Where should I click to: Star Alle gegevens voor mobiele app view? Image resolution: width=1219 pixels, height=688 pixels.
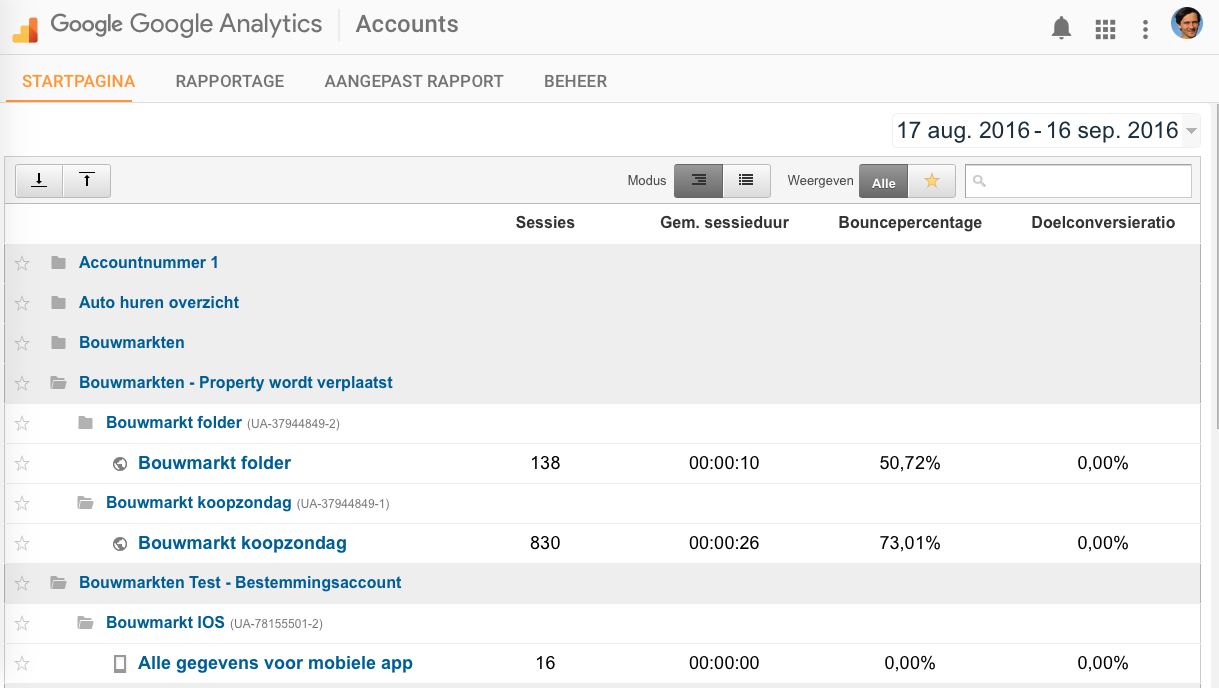click(22, 663)
